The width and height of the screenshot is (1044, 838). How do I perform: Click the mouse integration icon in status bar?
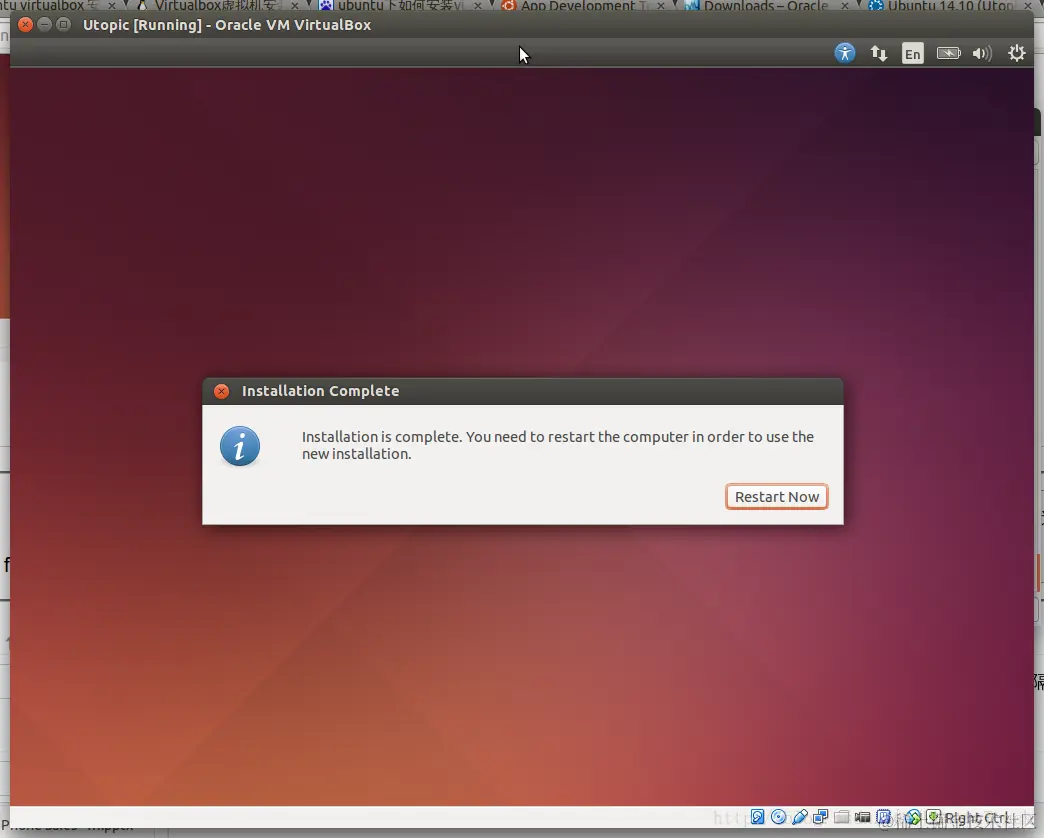tap(913, 817)
